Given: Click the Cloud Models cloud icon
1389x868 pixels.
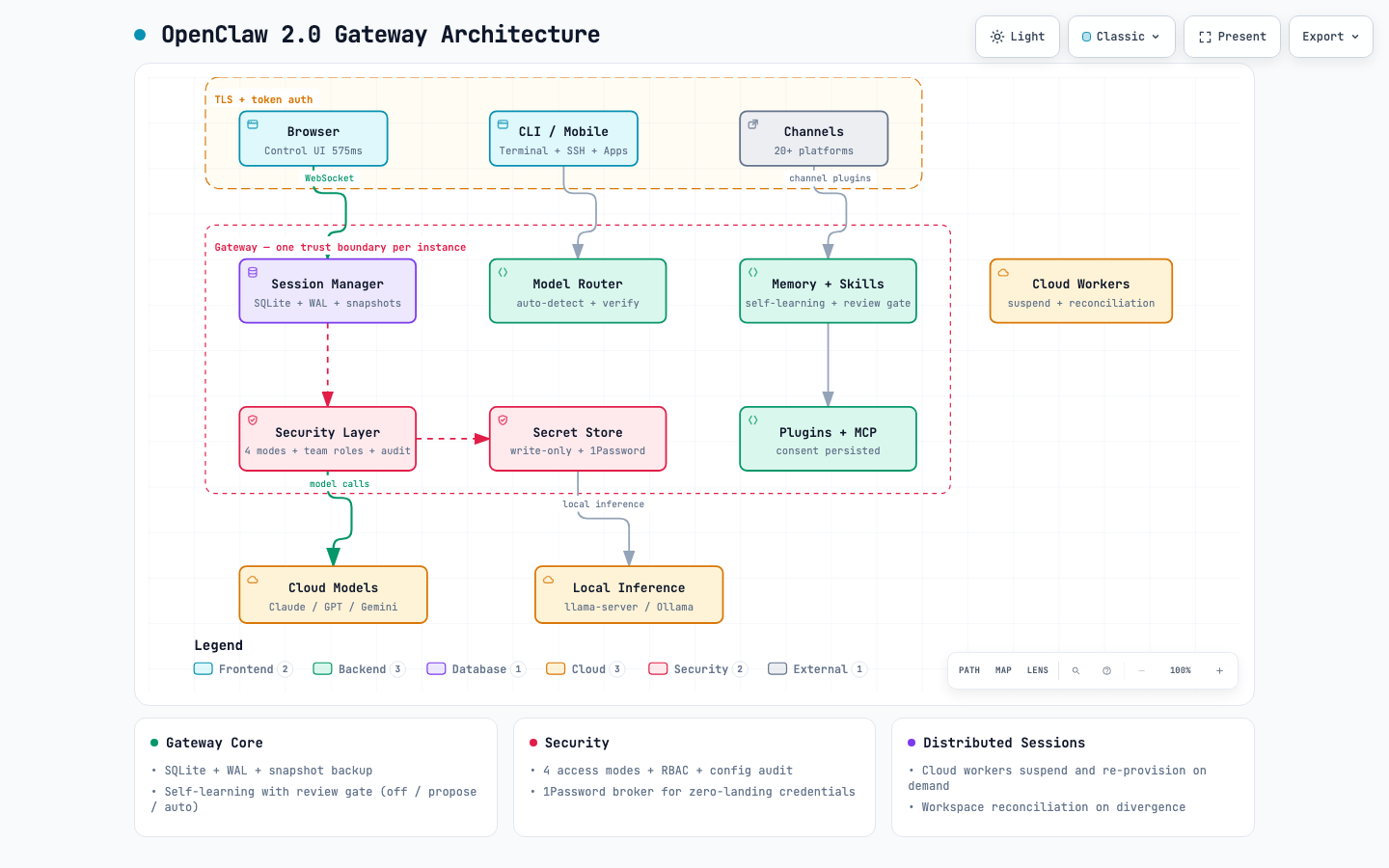Looking at the screenshot, I should (x=253, y=580).
